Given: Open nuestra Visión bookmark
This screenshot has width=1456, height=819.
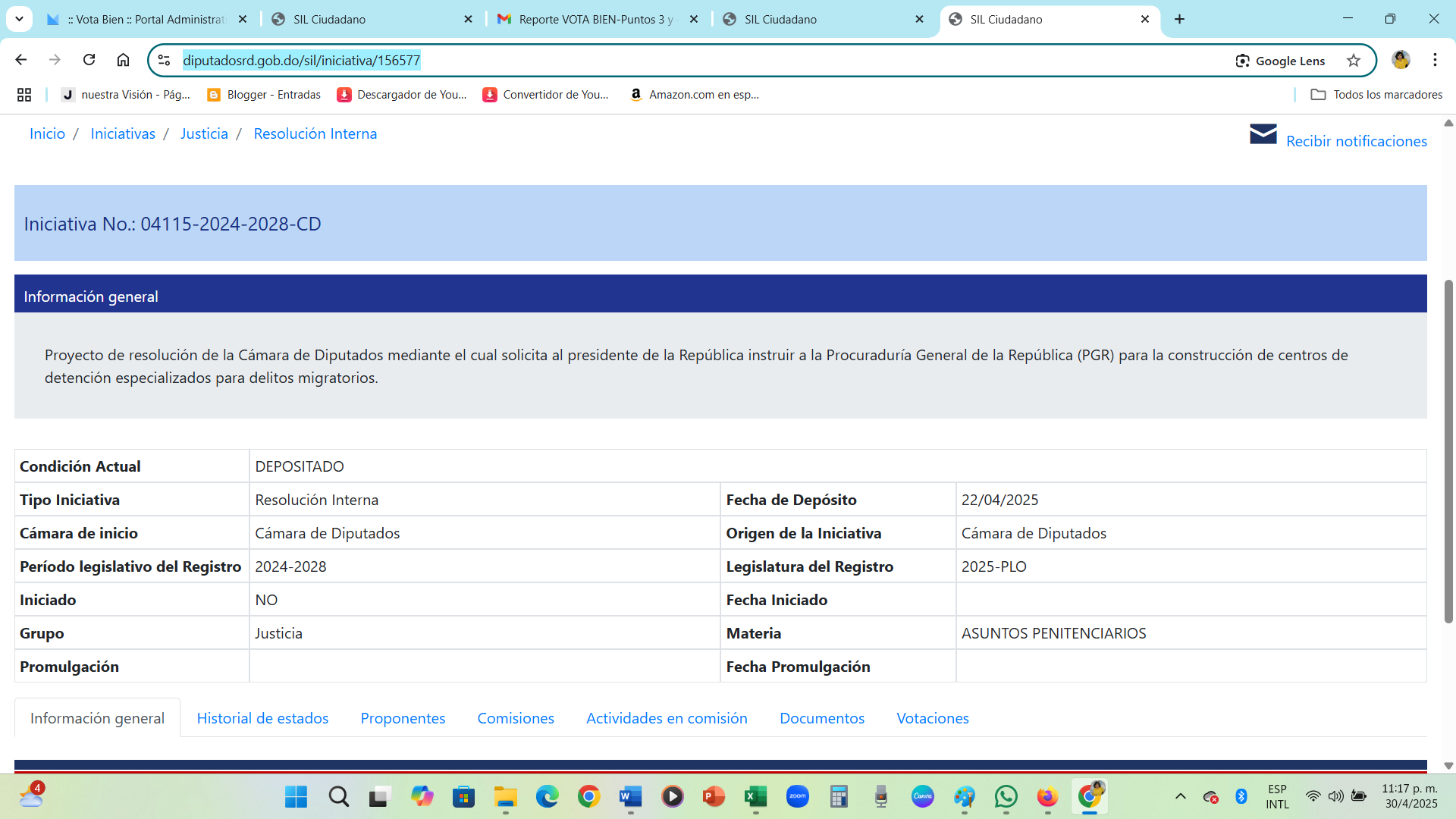Looking at the screenshot, I should tap(126, 95).
